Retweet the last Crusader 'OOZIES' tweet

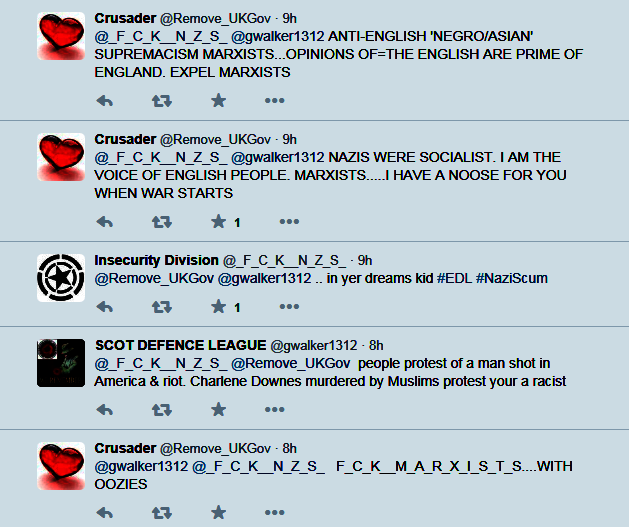point(162,513)
